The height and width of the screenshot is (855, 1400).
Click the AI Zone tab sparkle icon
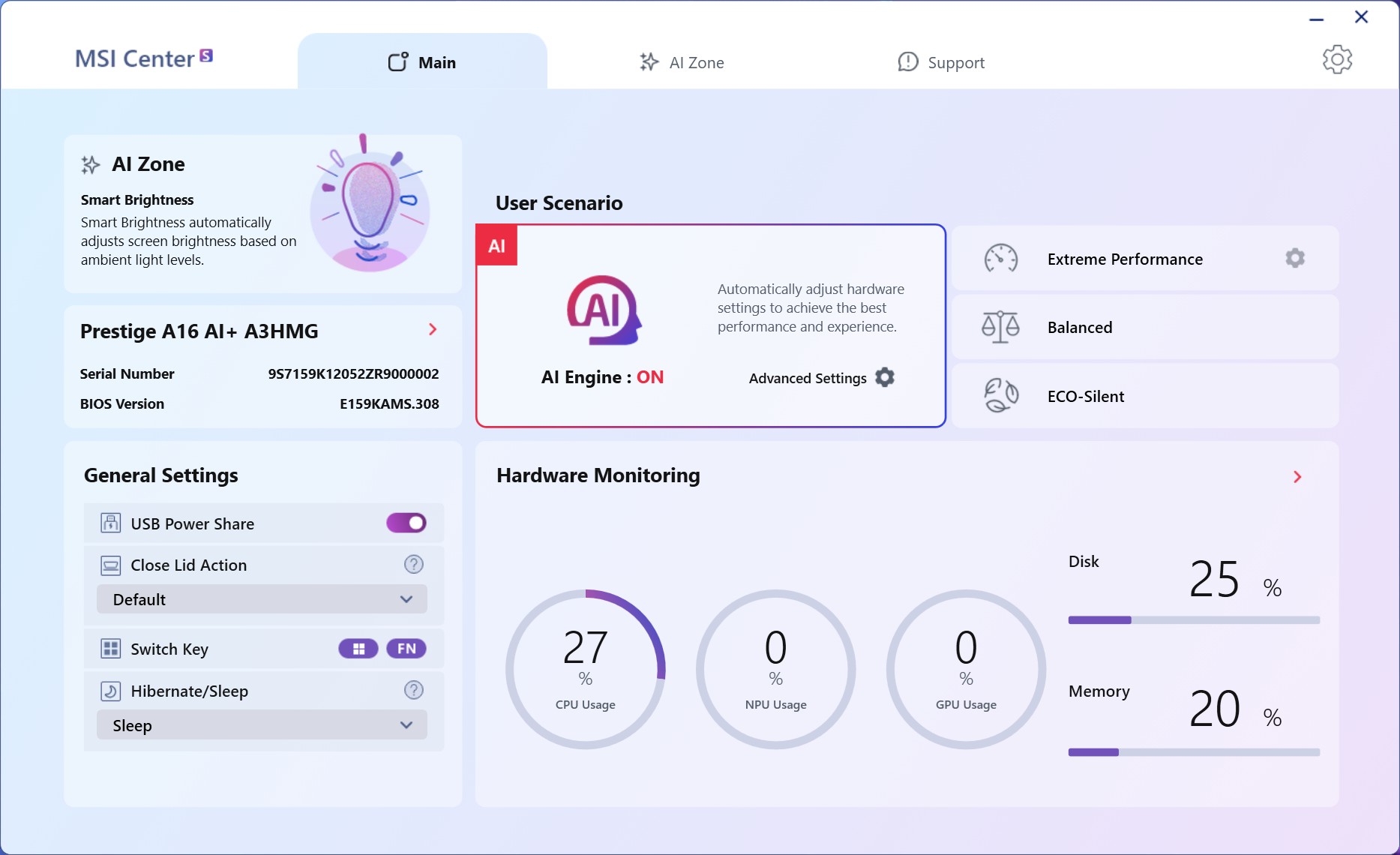click(x=649, y=62)
